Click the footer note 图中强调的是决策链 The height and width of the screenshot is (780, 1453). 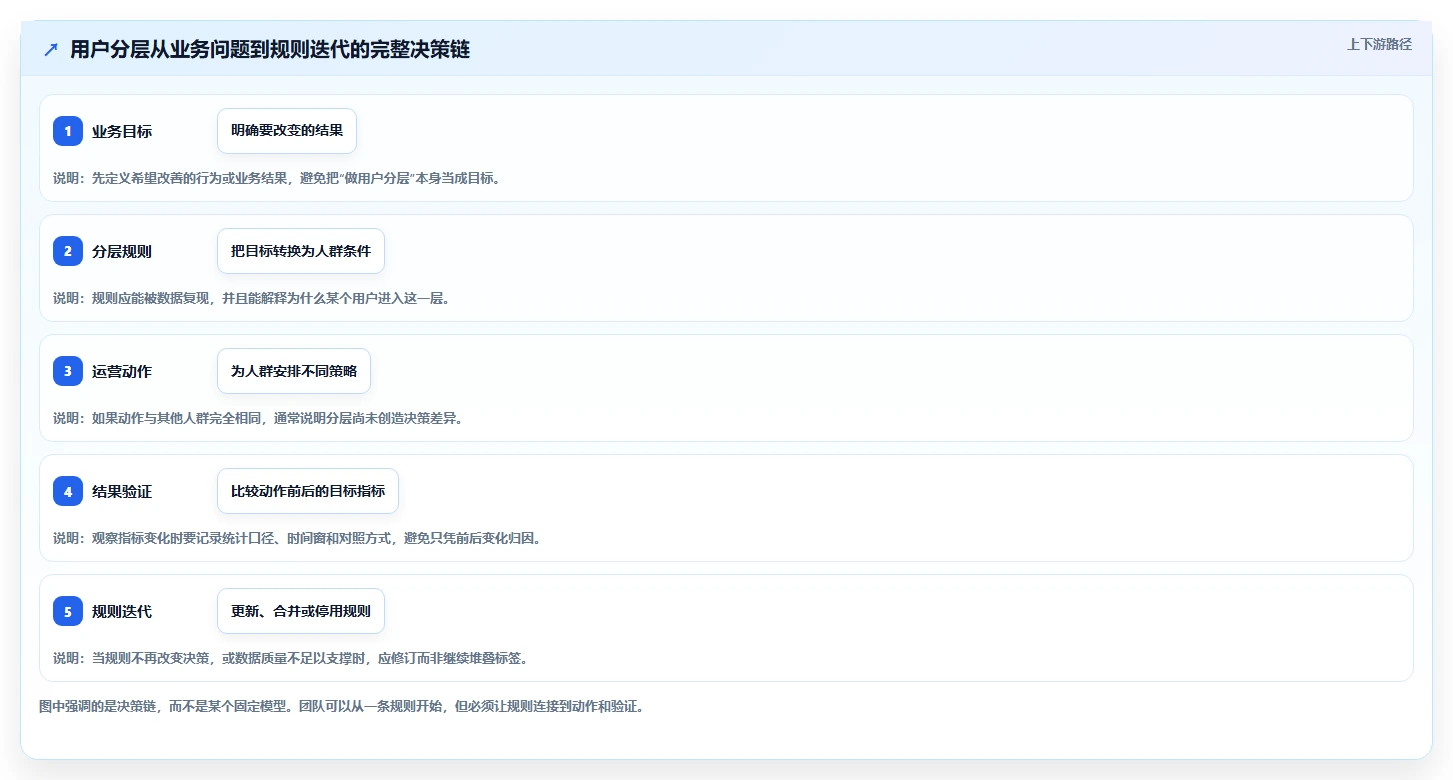pos(342,706)
